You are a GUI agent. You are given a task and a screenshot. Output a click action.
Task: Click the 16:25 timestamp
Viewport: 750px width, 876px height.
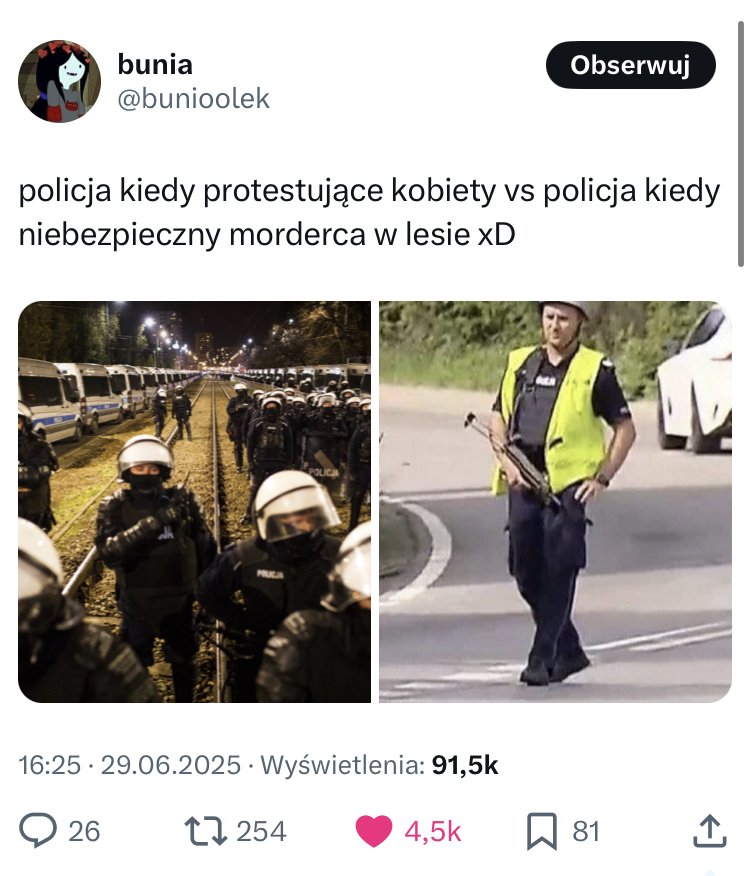click(50, 765)
